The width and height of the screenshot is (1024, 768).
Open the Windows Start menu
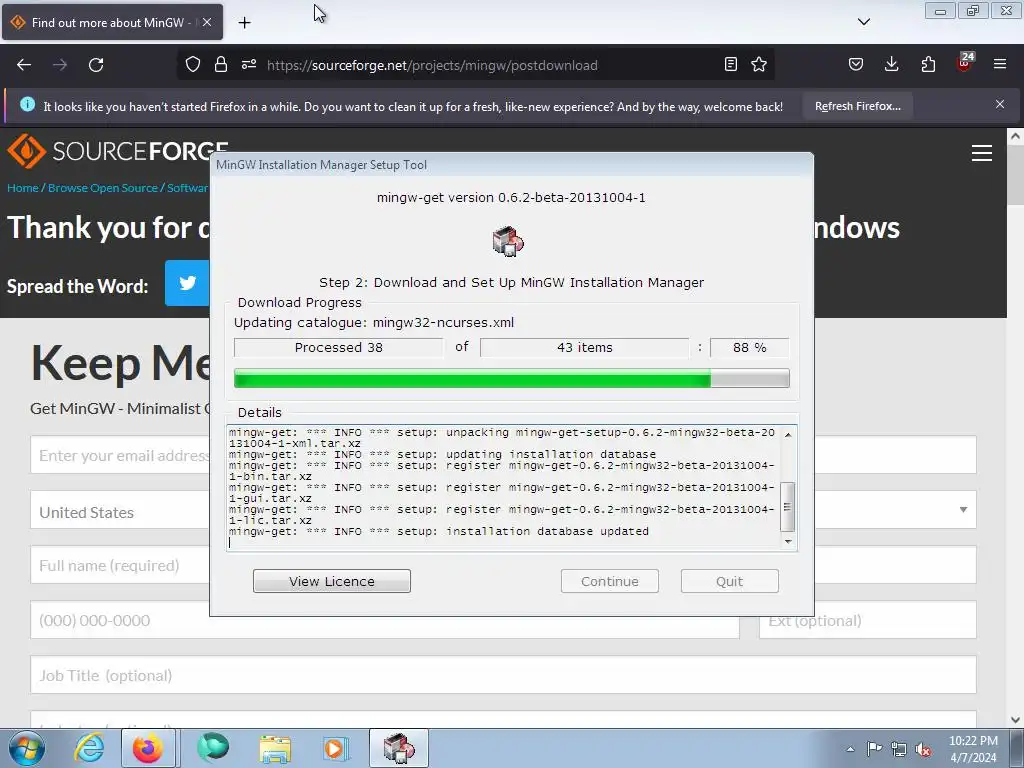pos(26,748)
